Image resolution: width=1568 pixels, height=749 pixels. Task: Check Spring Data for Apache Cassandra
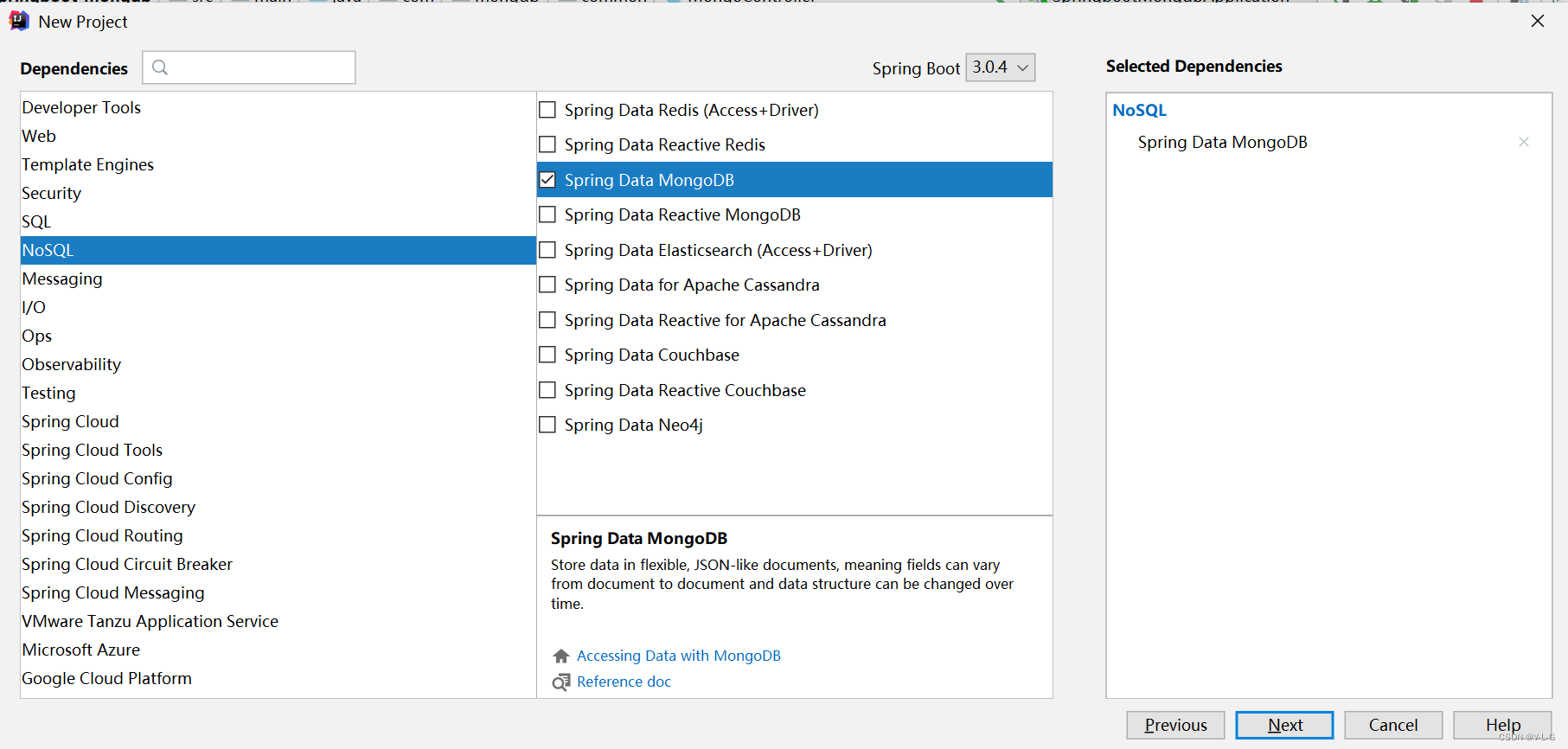[x=547, y=285]
